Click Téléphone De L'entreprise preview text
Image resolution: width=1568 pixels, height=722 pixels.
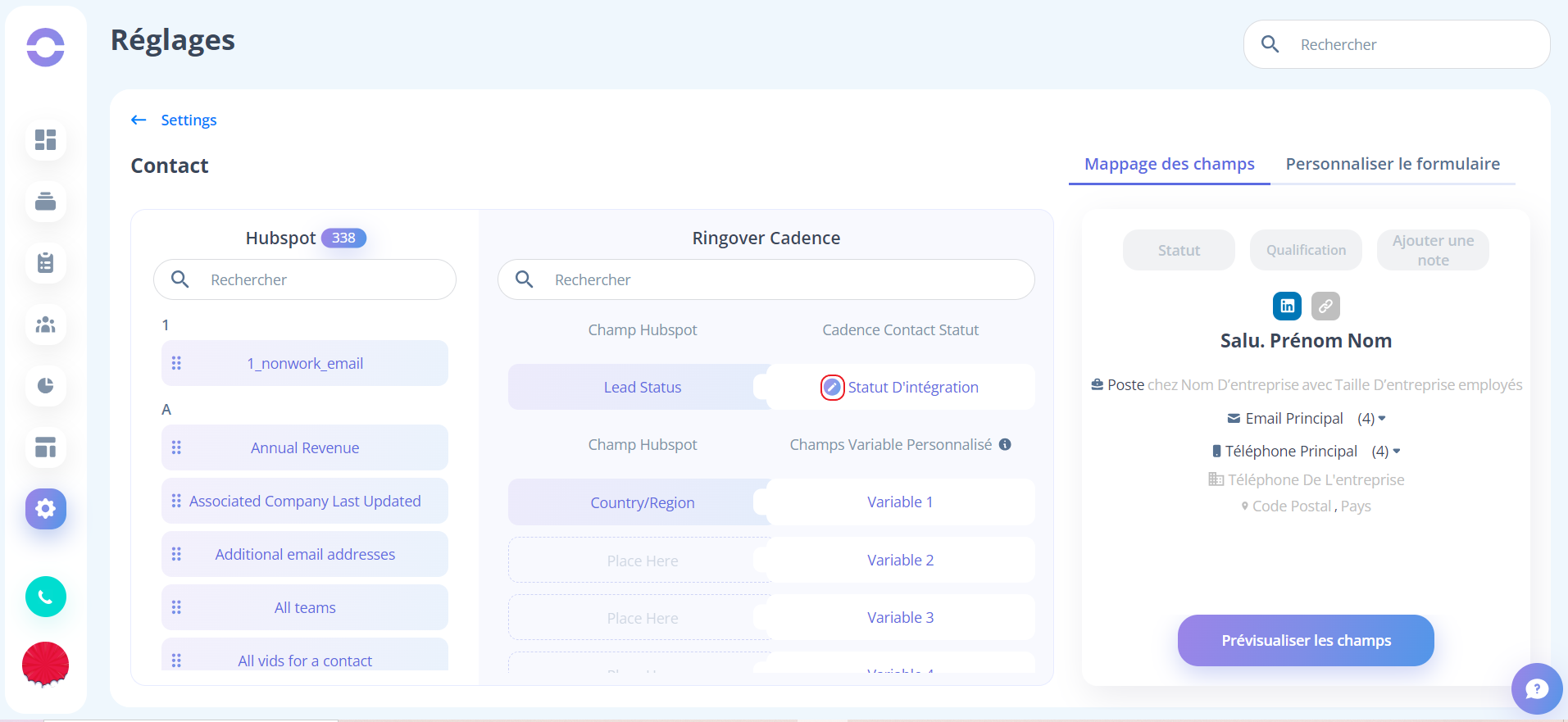pyautogui.click(x=1306, y=479)
